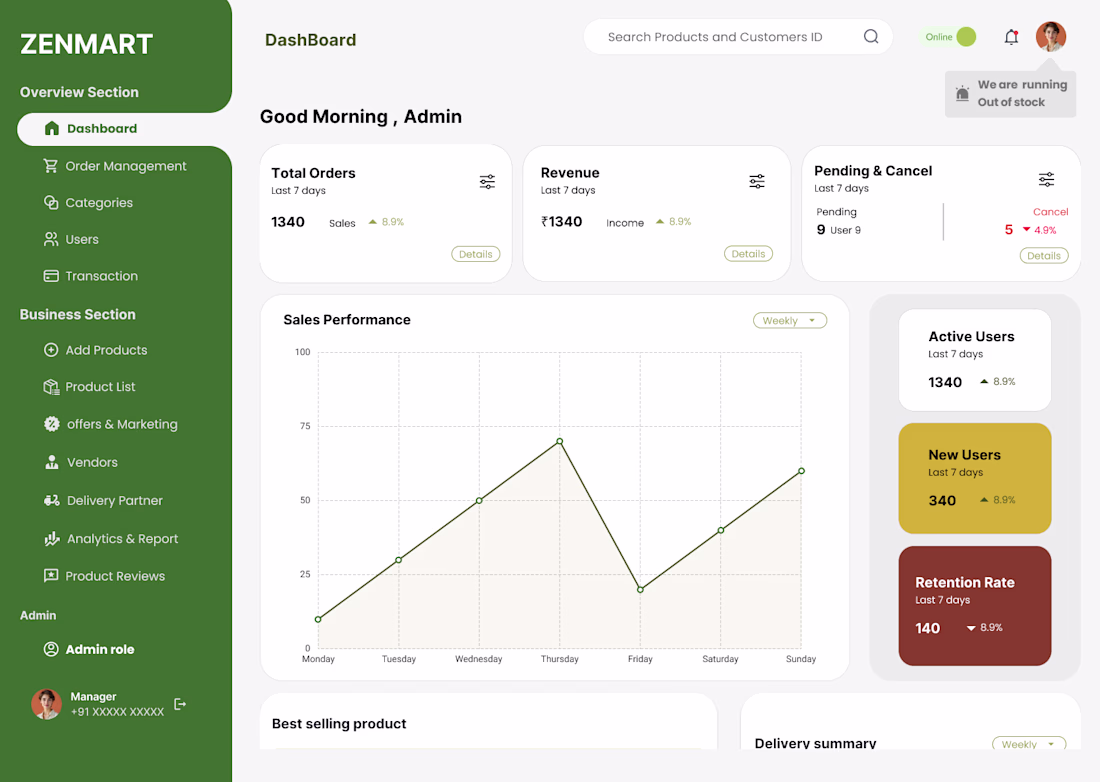Open filter settings on Total Orders card
The image size is (1100, 782).
click(487, 182)
